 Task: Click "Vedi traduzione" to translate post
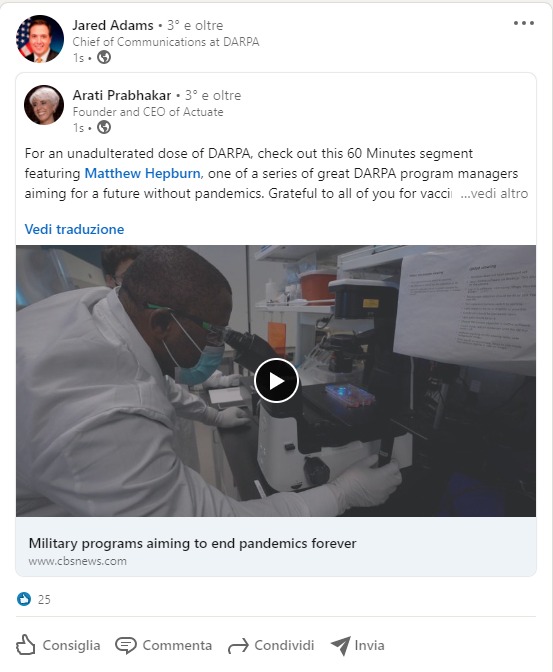[74, 229]
